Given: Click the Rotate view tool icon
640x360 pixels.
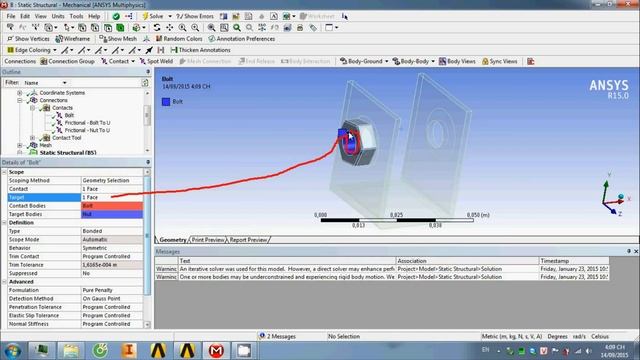Looking at the screenshot, I should coord(157,28).
